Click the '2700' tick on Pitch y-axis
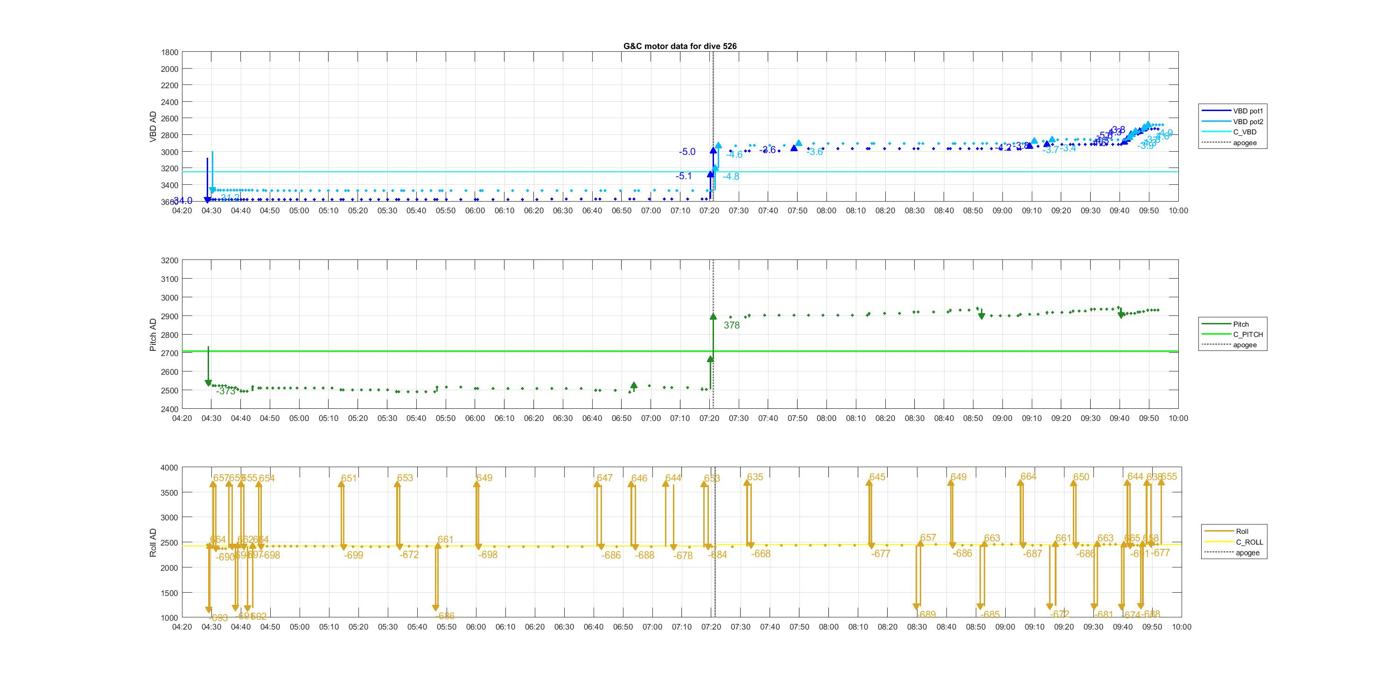The image size is (1400, 693). click(x=170, y=353)
